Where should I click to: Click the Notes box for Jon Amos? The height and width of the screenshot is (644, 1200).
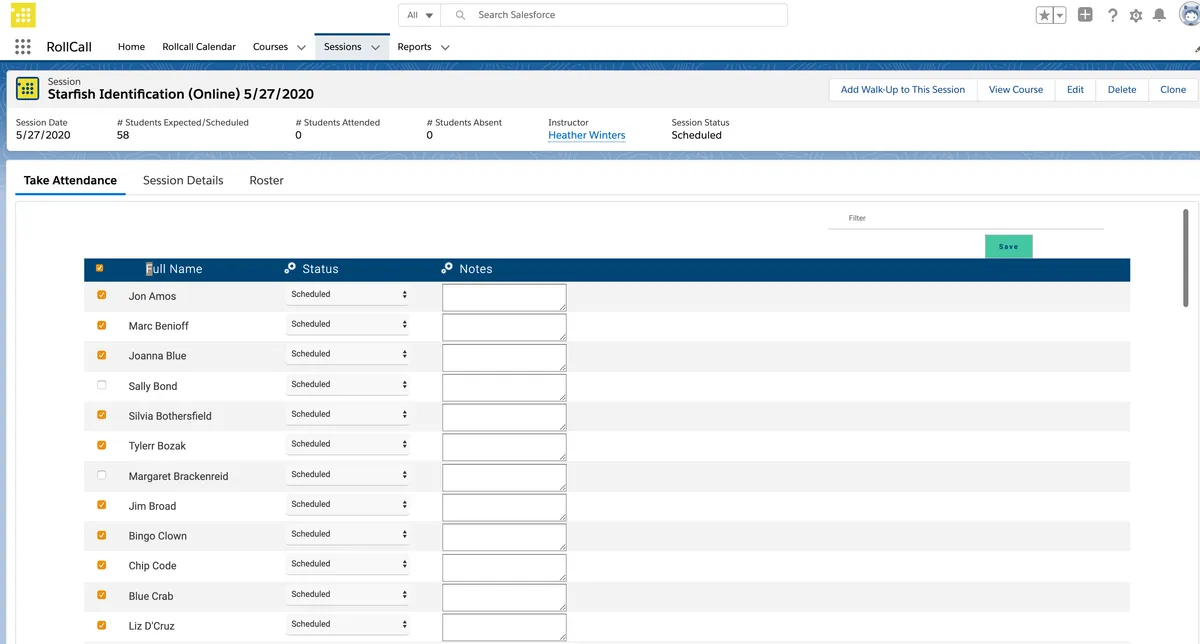pos(504,297)
